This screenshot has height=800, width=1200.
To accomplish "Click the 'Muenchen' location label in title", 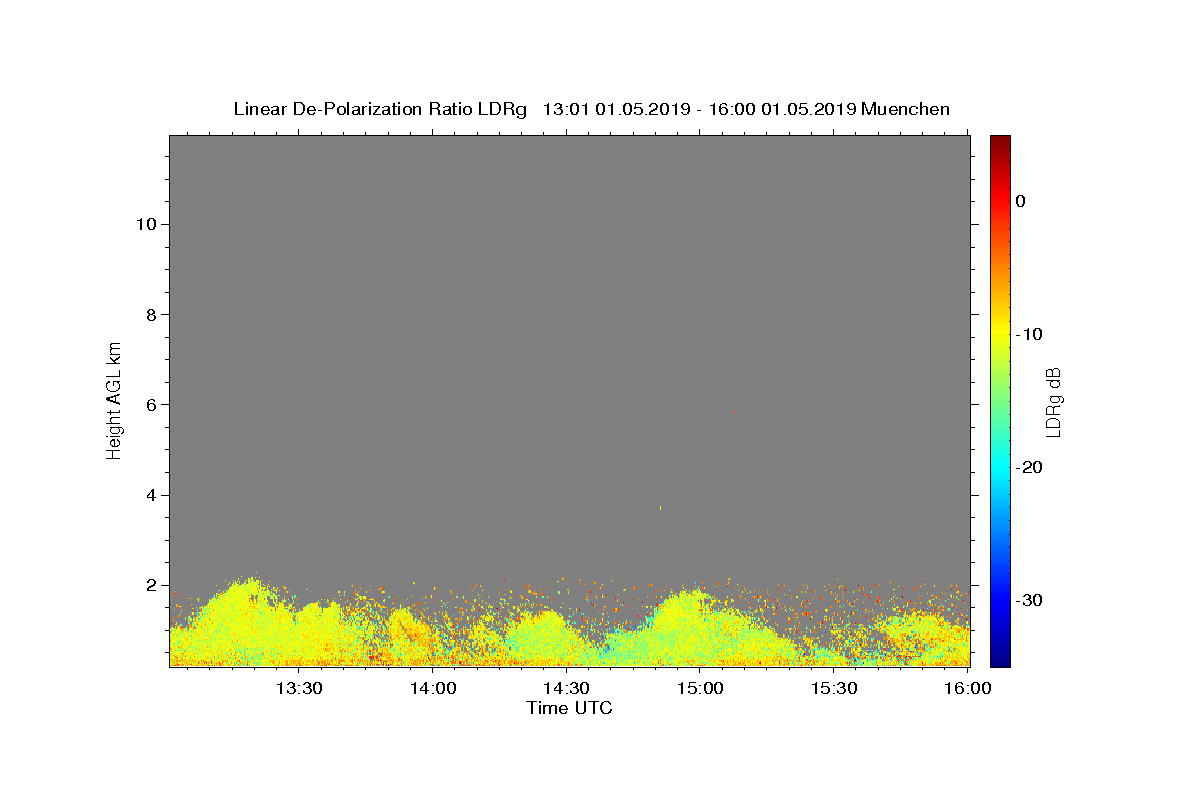I will [x=905, y=109].
